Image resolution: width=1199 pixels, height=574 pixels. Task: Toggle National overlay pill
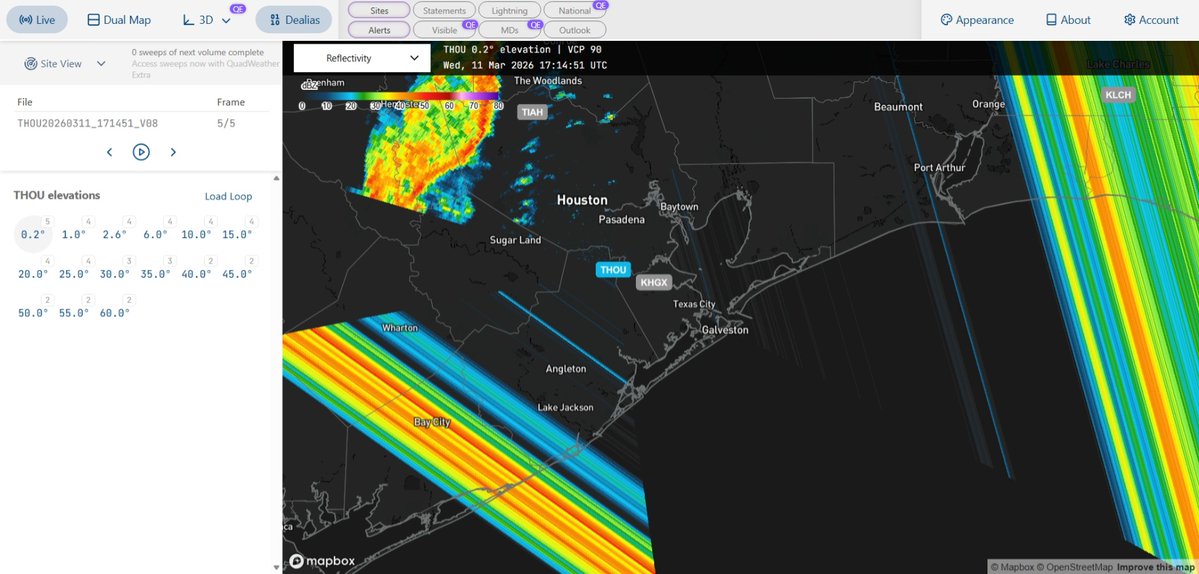[x=575, y=11]
